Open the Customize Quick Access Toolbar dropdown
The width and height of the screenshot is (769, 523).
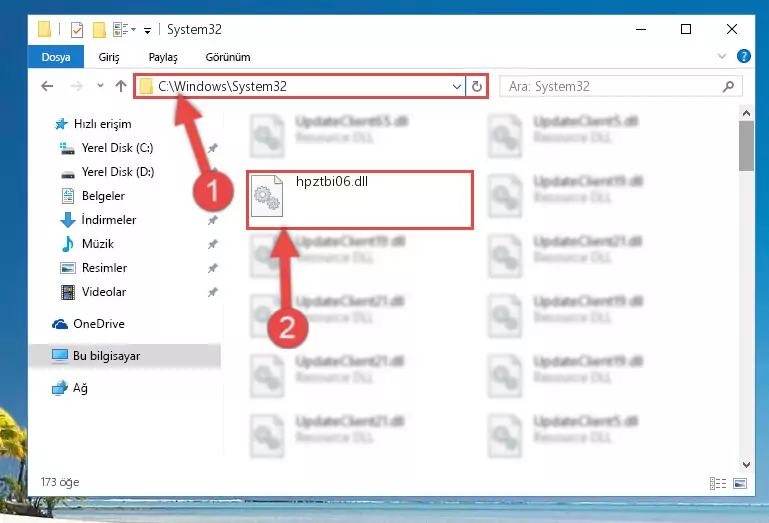(147, 31)
